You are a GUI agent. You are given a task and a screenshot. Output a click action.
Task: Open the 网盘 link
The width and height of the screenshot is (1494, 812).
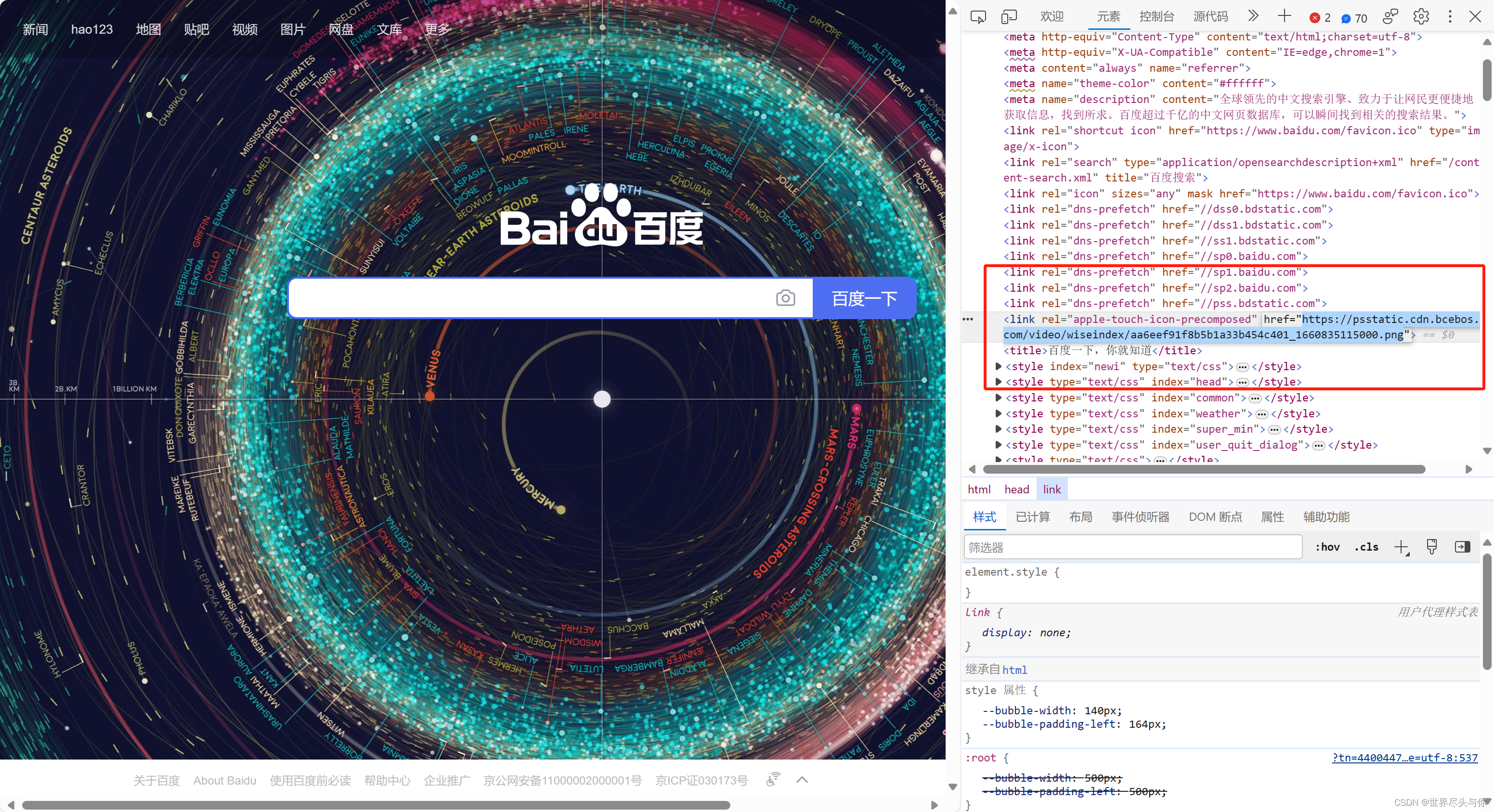pyautogui.click(x=341, y=29)
